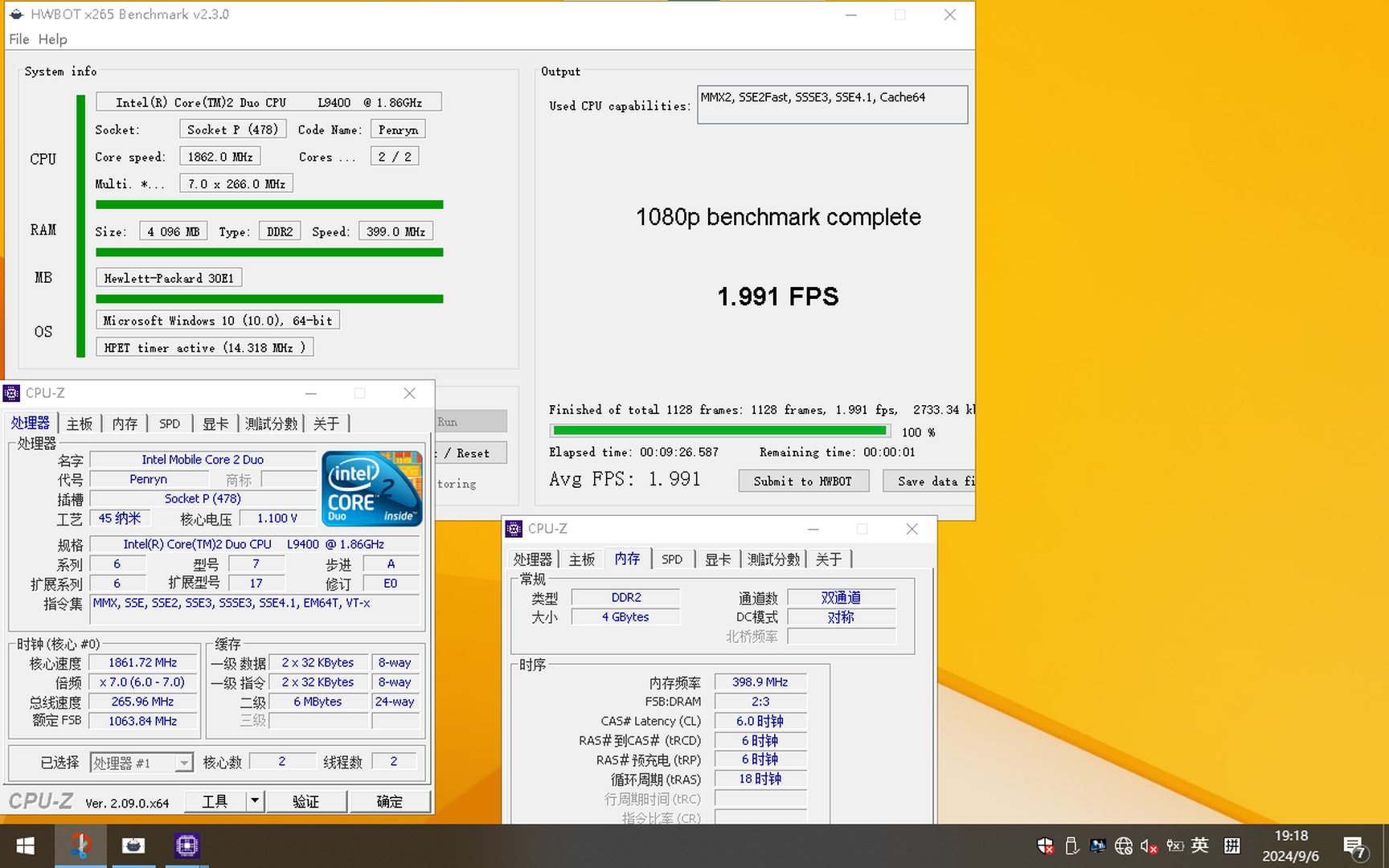Click the left CPU-Z window title icon

pyautogui.click(x=12, y=393)
